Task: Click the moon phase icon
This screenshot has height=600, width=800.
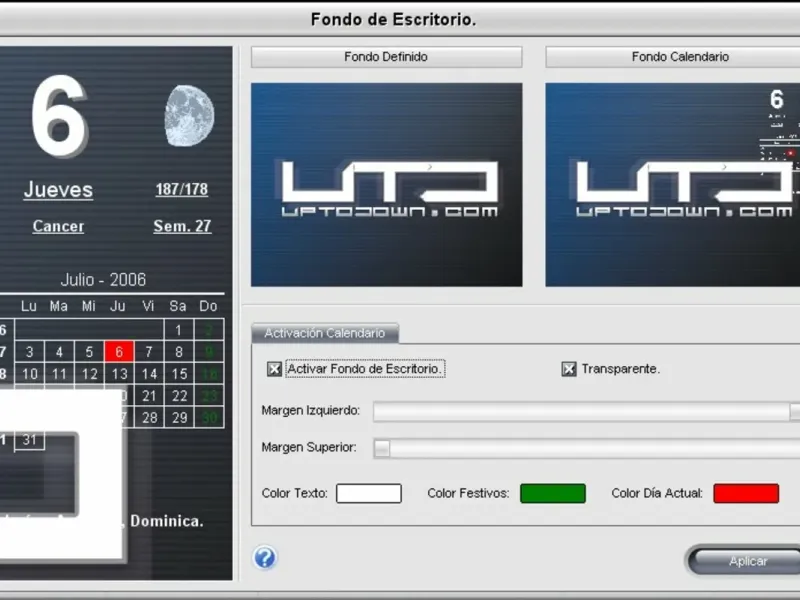Action: click(189, 115)
